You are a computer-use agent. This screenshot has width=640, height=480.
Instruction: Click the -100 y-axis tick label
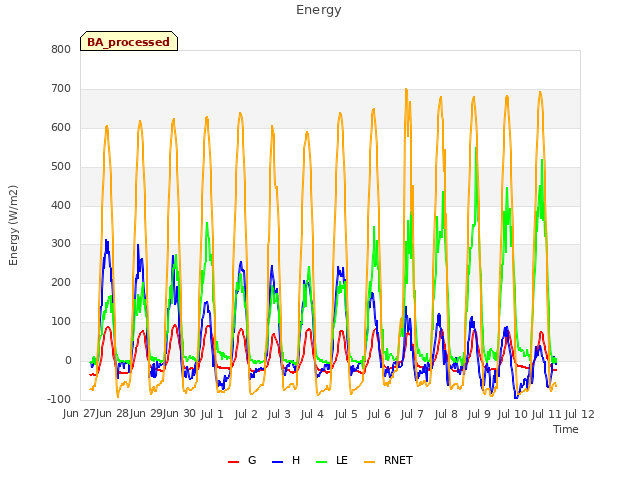[x=59, y=399]
